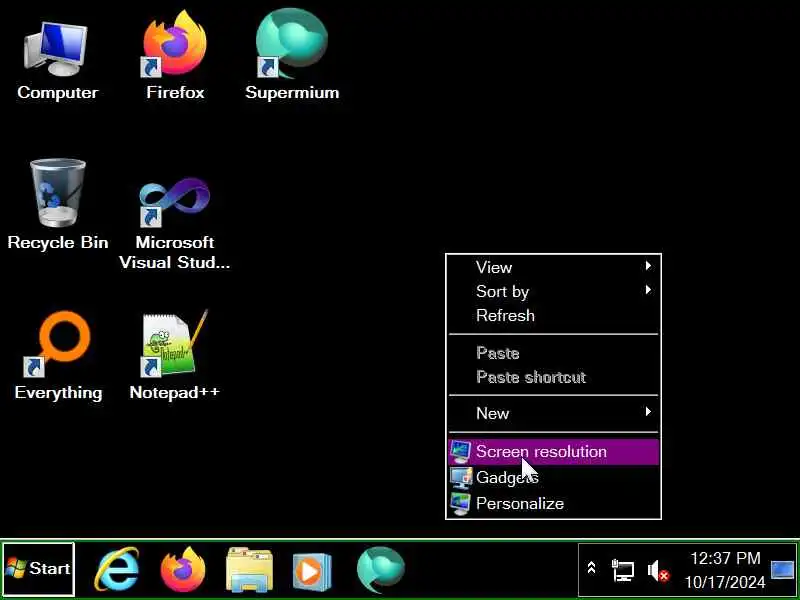Expand the New submenu
Screen dimensions: 800x600
pos(554,413)
